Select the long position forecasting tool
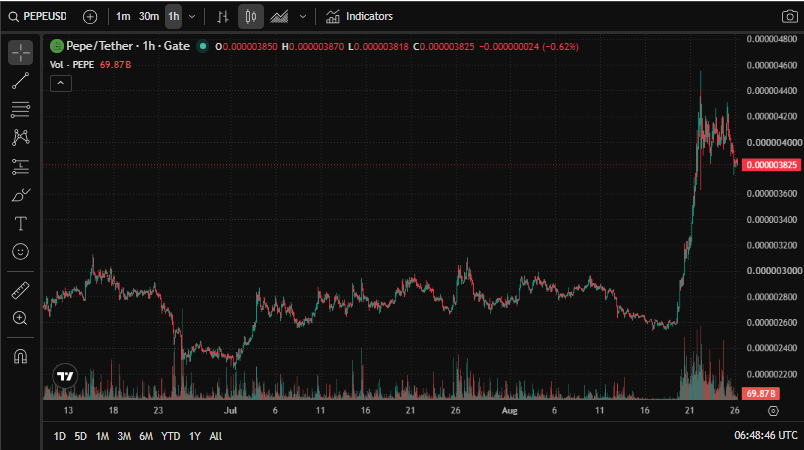This screenshot has height=450, width=804. (x=21, y=167)
